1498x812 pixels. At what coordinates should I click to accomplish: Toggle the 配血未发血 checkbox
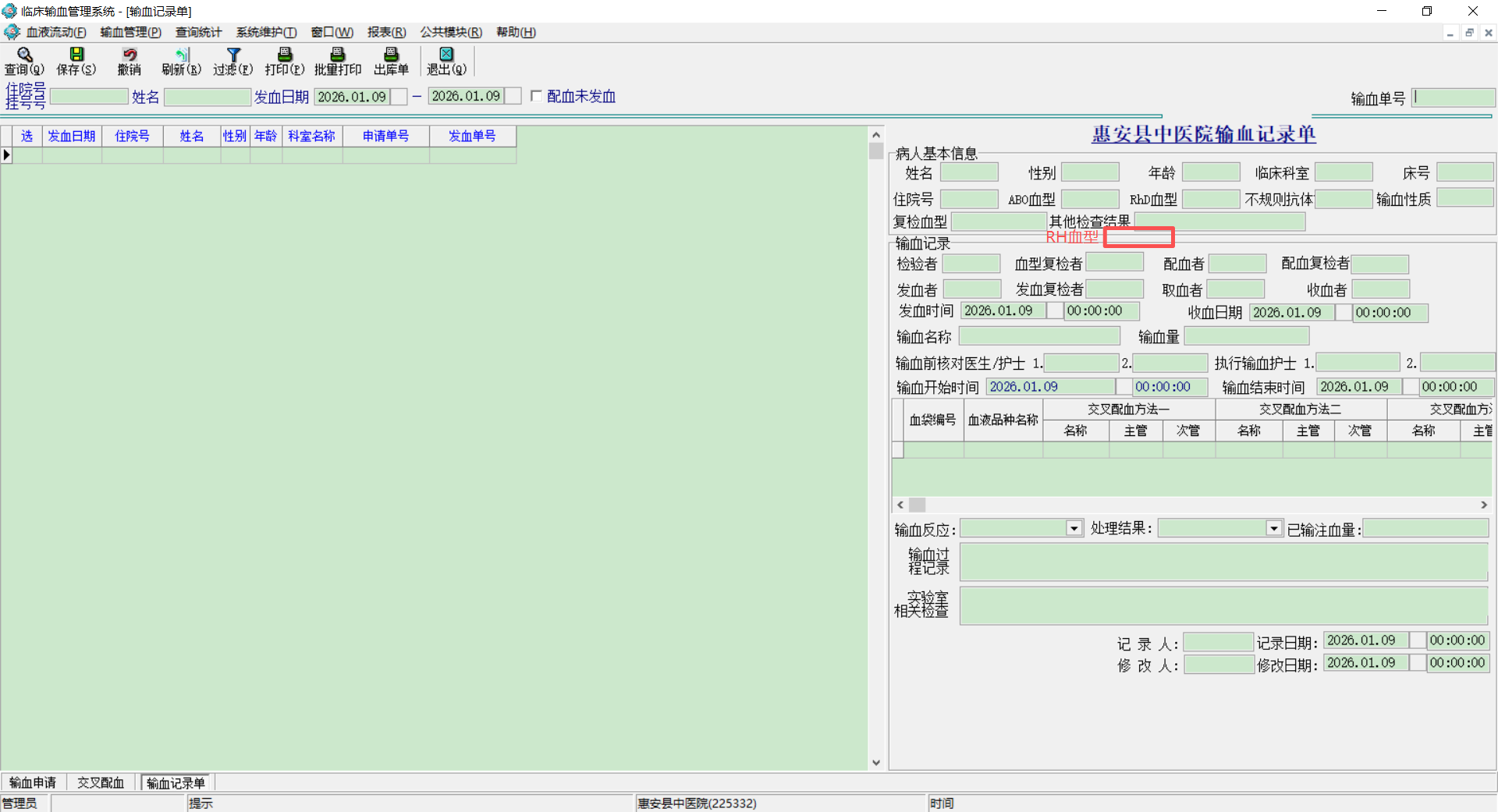click(x=536, y=96)
